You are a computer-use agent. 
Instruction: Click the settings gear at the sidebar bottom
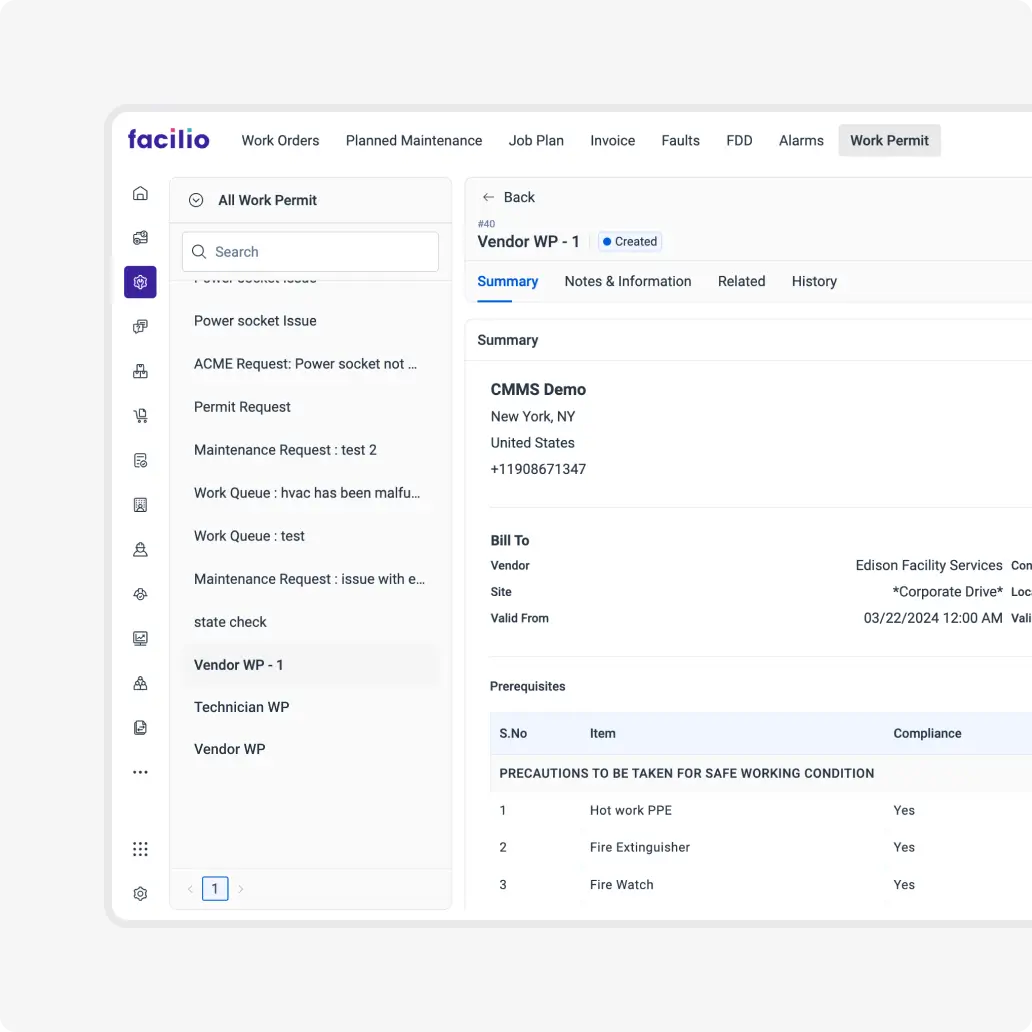pos(140,893)
